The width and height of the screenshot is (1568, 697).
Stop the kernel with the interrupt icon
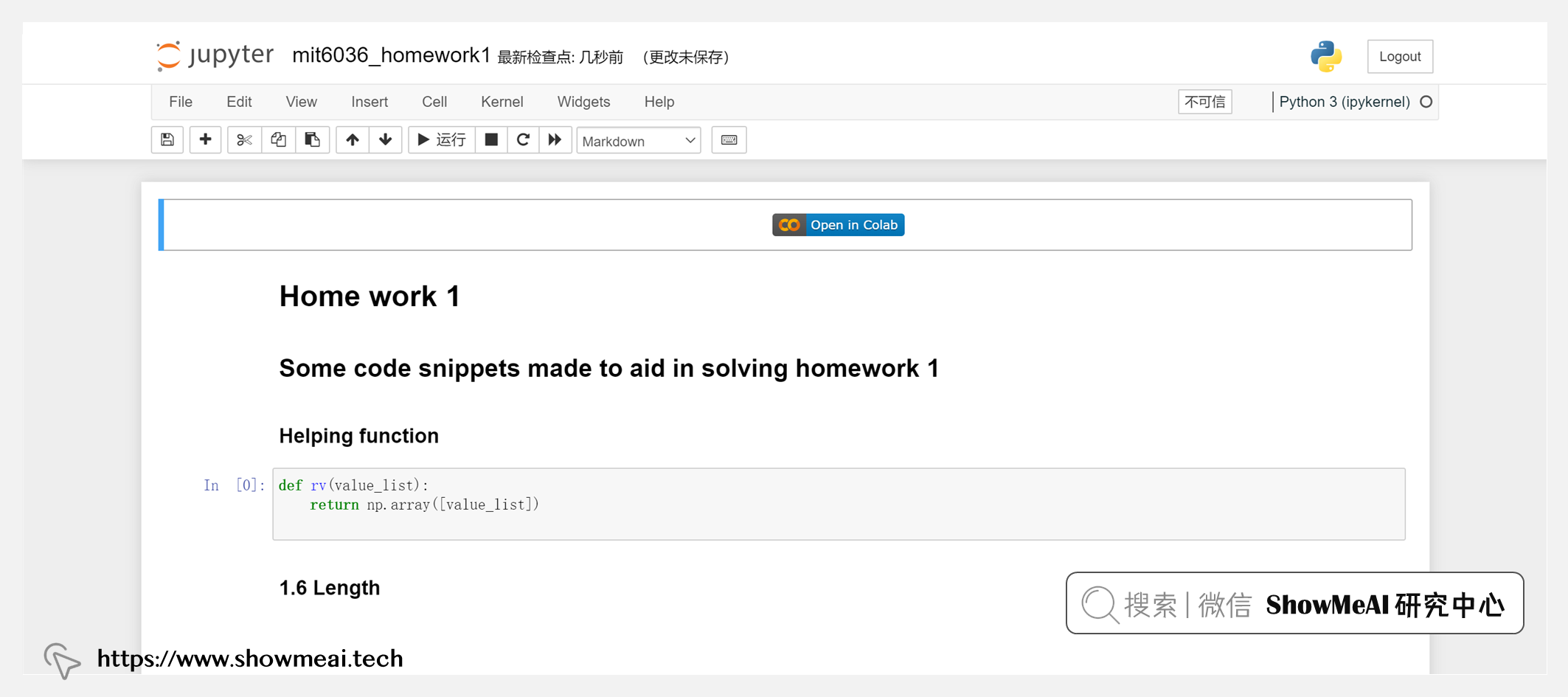click(491, 139)
